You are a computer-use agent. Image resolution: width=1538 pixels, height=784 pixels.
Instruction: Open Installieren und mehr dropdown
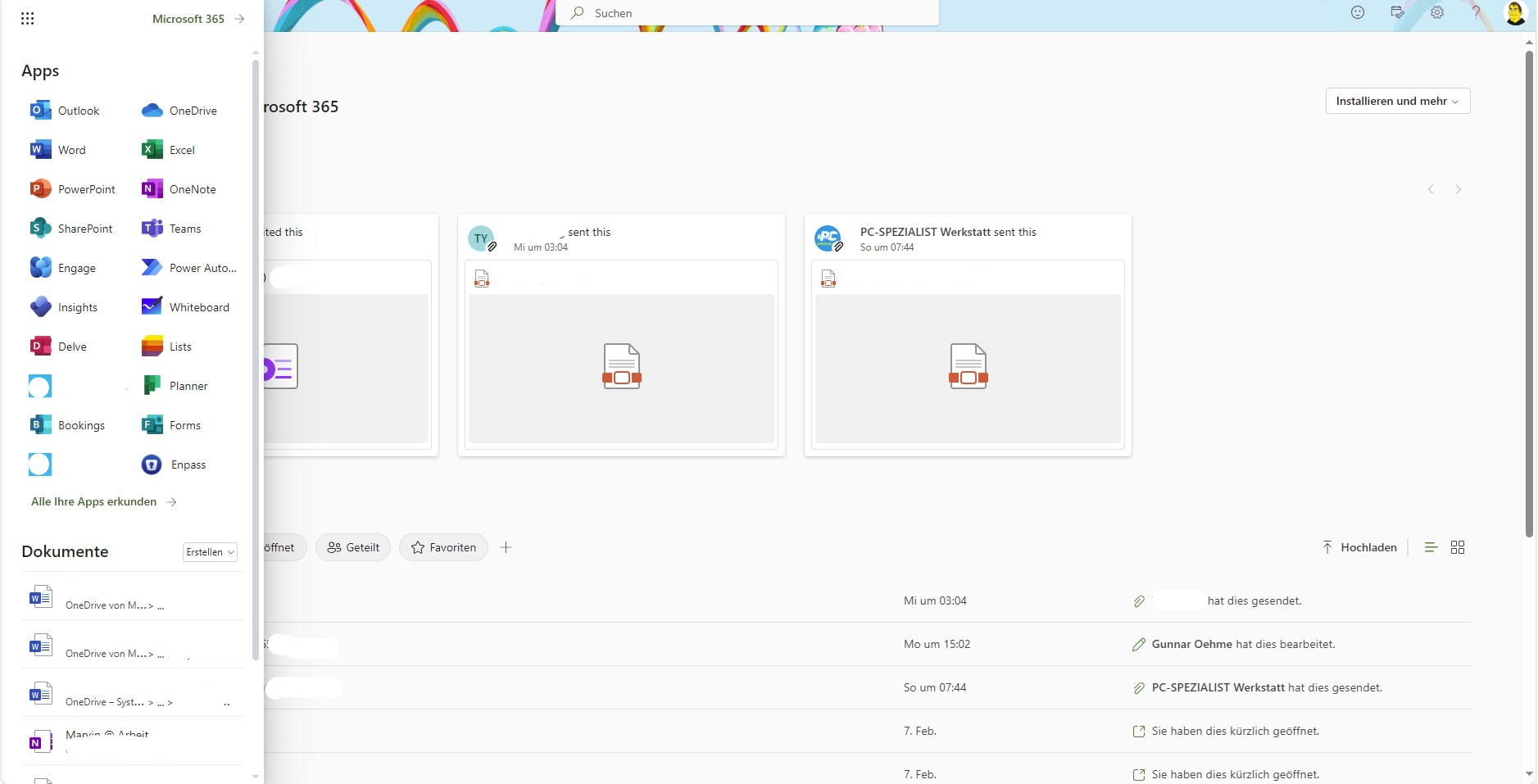[x=1397, y=101]
